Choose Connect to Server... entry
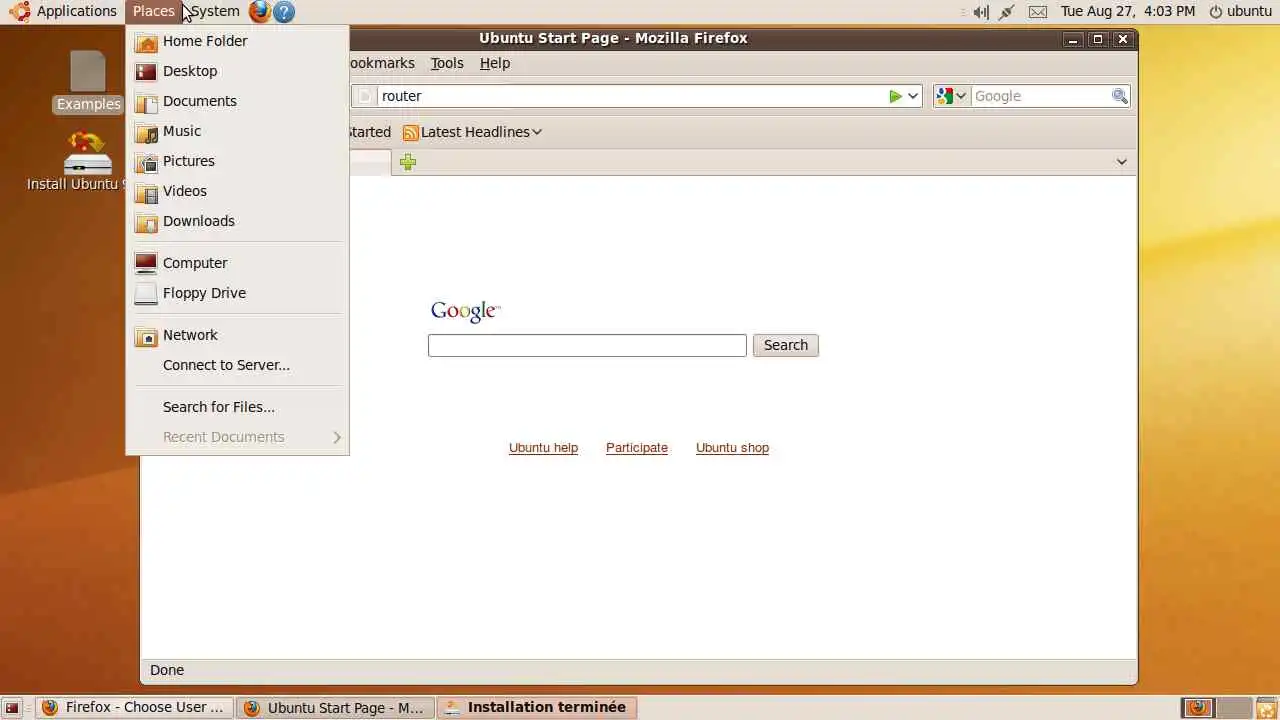Image resolution: width=1280 pixels, height=720 pixels. [237, 365]
